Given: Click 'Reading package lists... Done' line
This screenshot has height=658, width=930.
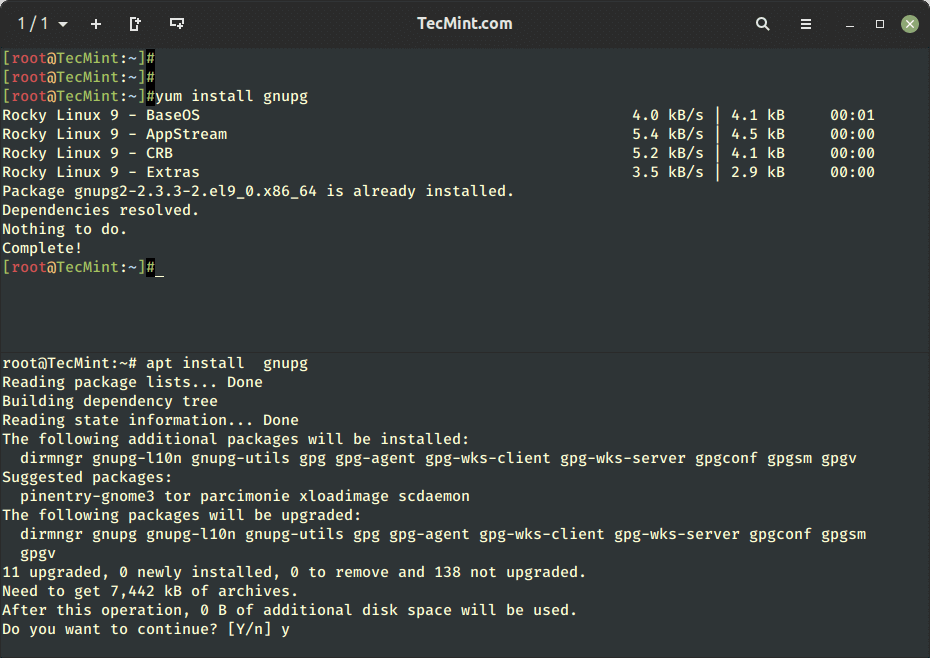Looking at the screenshot, I should coord(132,382).
